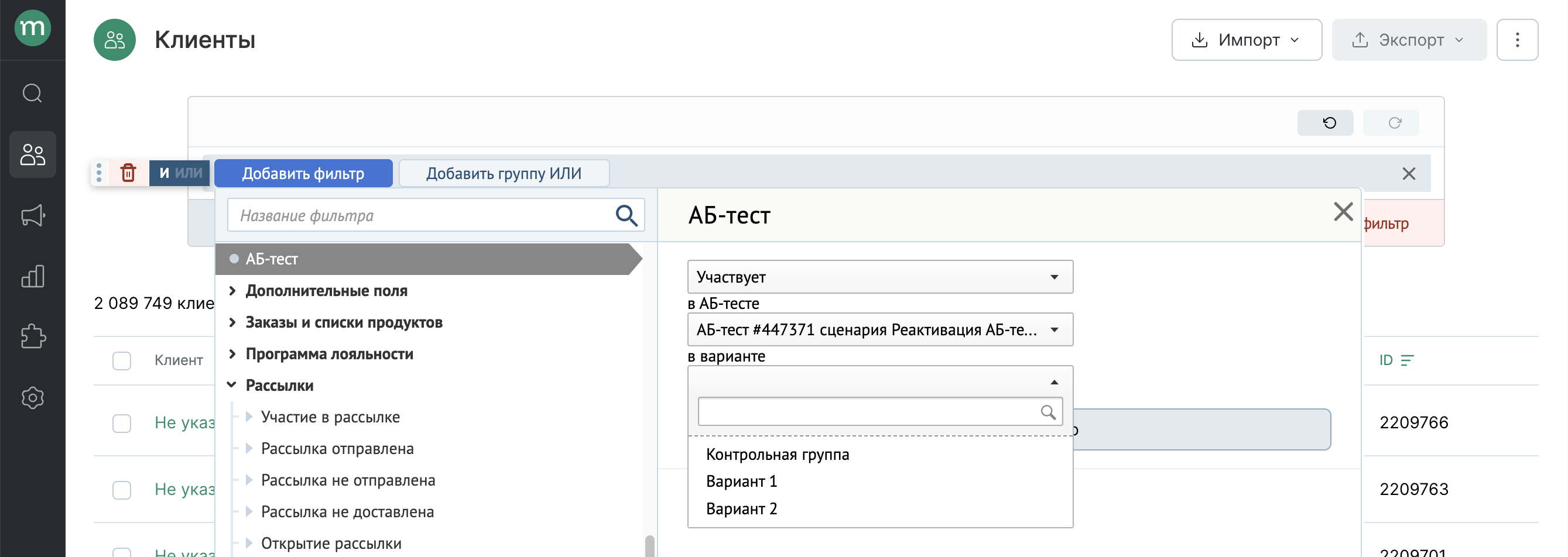Viewport: 1568px width, 557px height.
Task: Click the redo arrow button
Action: tap(1391, 123)
